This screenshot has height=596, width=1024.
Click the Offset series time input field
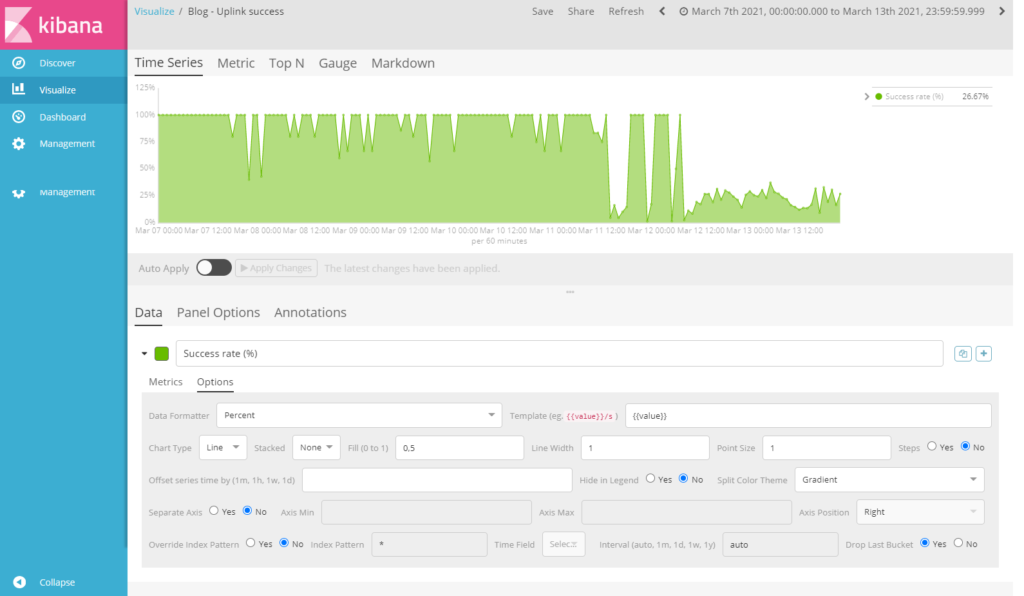coord(437,480)
